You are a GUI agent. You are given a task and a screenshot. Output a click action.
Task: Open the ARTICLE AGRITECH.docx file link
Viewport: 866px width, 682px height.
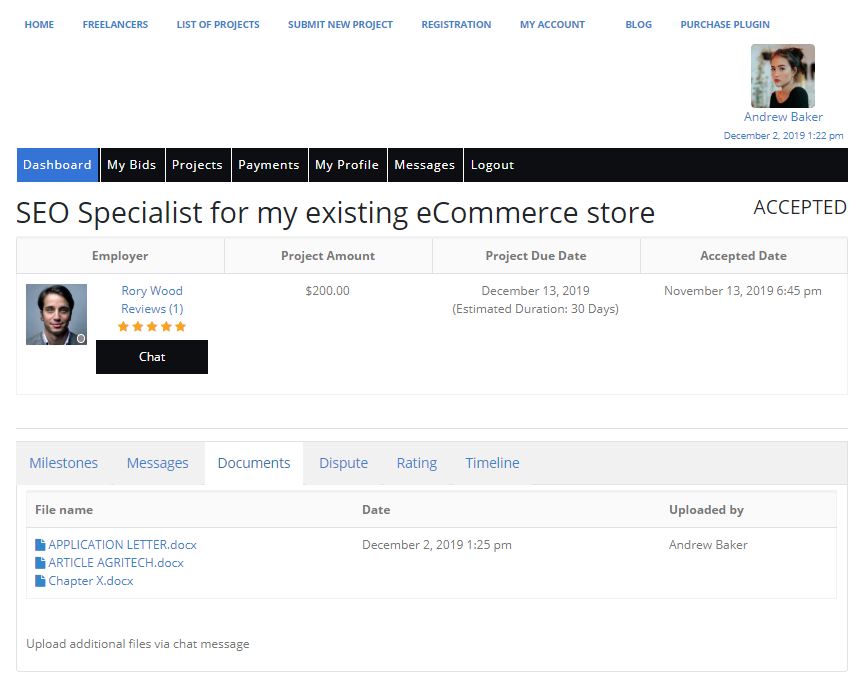click(x=115, y=563)
